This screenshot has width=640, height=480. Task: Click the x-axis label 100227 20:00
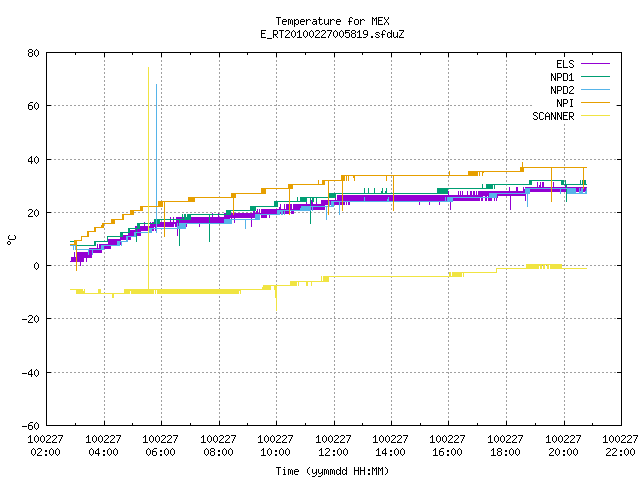tap(564, 446)
